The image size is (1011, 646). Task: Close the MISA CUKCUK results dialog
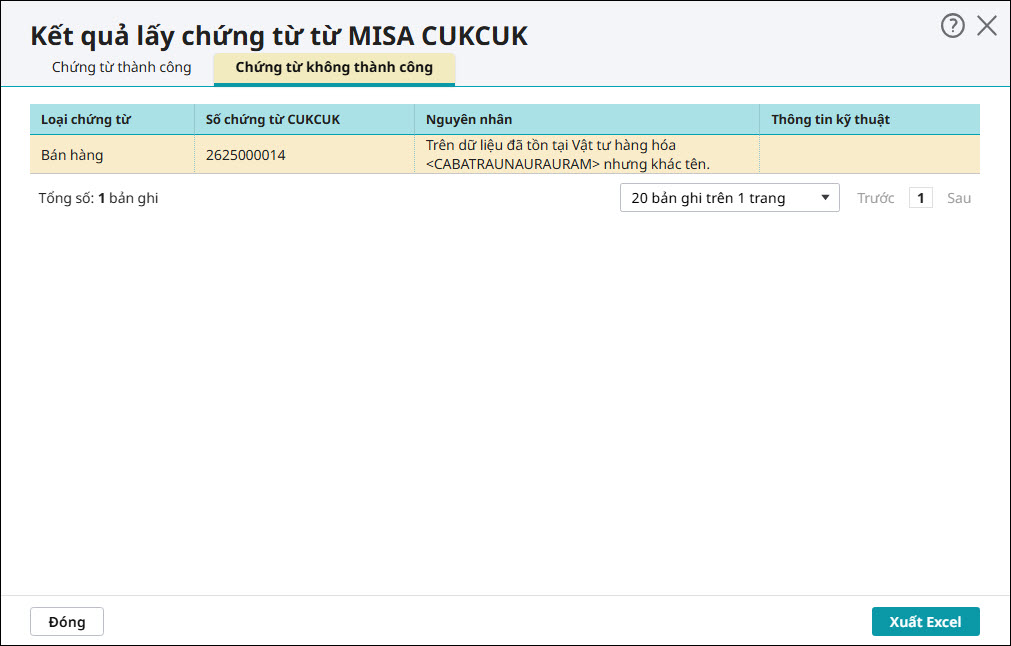click(987, 27)
